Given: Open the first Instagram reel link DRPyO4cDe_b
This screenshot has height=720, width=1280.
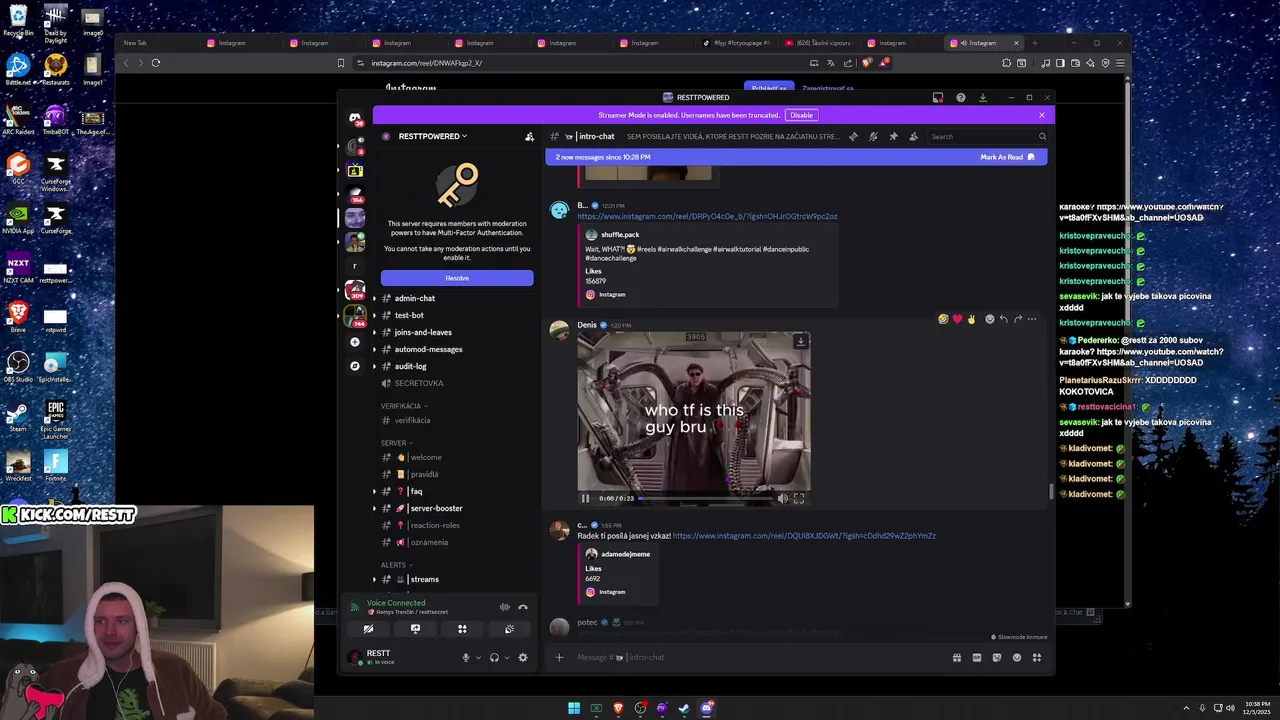Looking at the screenshot, I should [x=707, y=216].
